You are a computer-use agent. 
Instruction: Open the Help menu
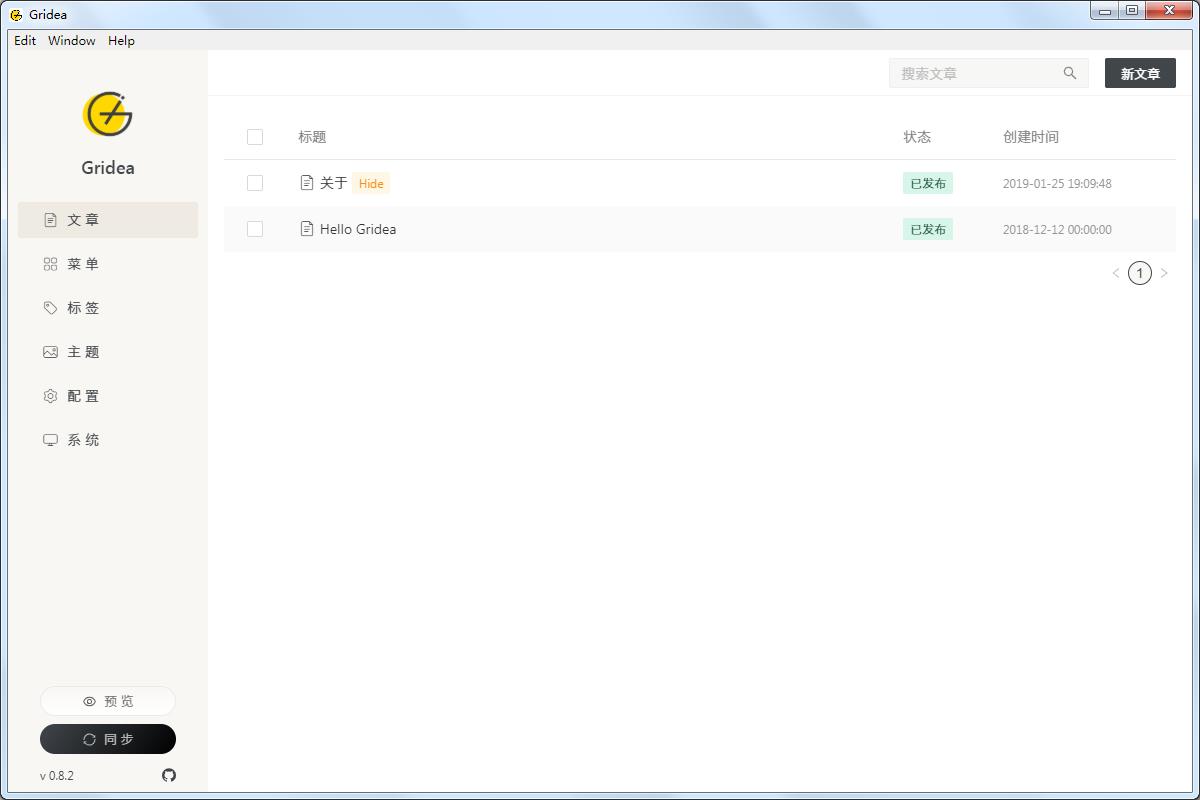(x=121, y=40)
